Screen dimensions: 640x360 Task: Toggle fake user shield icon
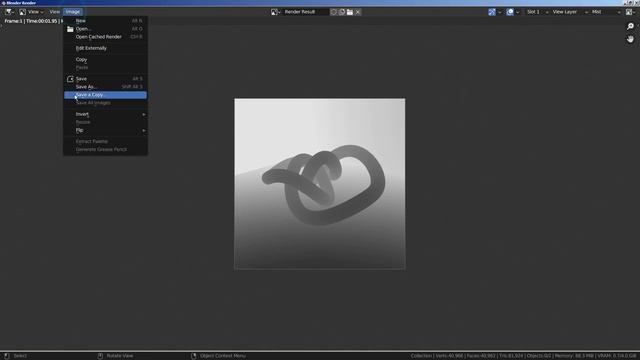click(333, 12)
